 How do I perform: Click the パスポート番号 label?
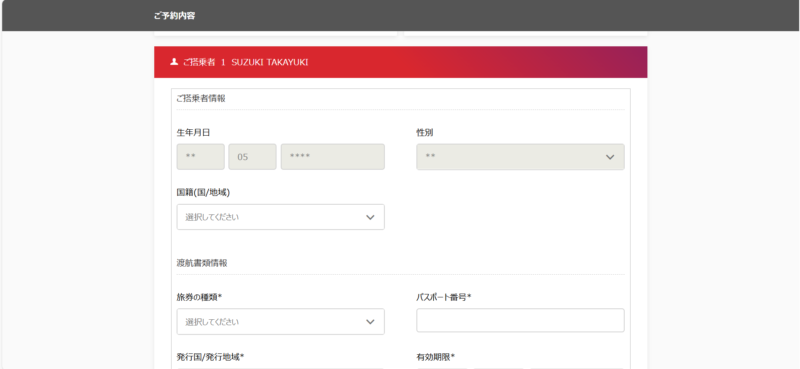click(443, 297)
